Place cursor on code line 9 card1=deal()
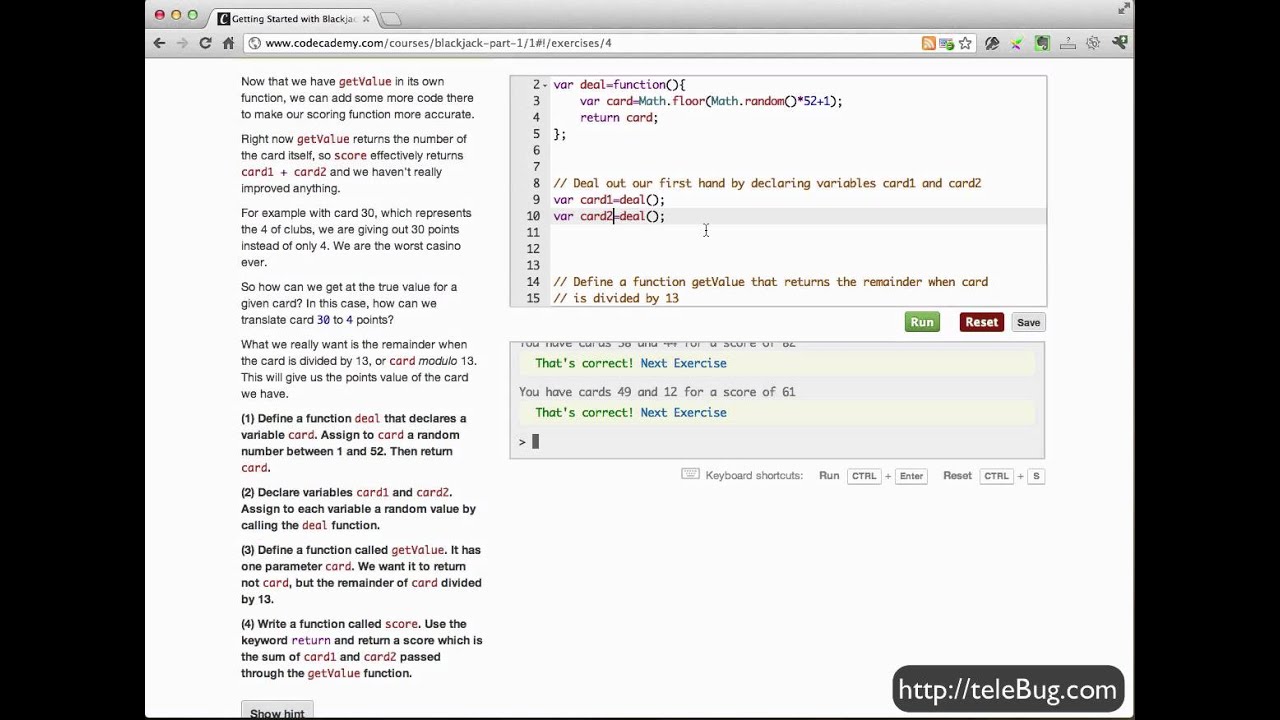Viewport: 1280px width, 720px height. (609, 199)
